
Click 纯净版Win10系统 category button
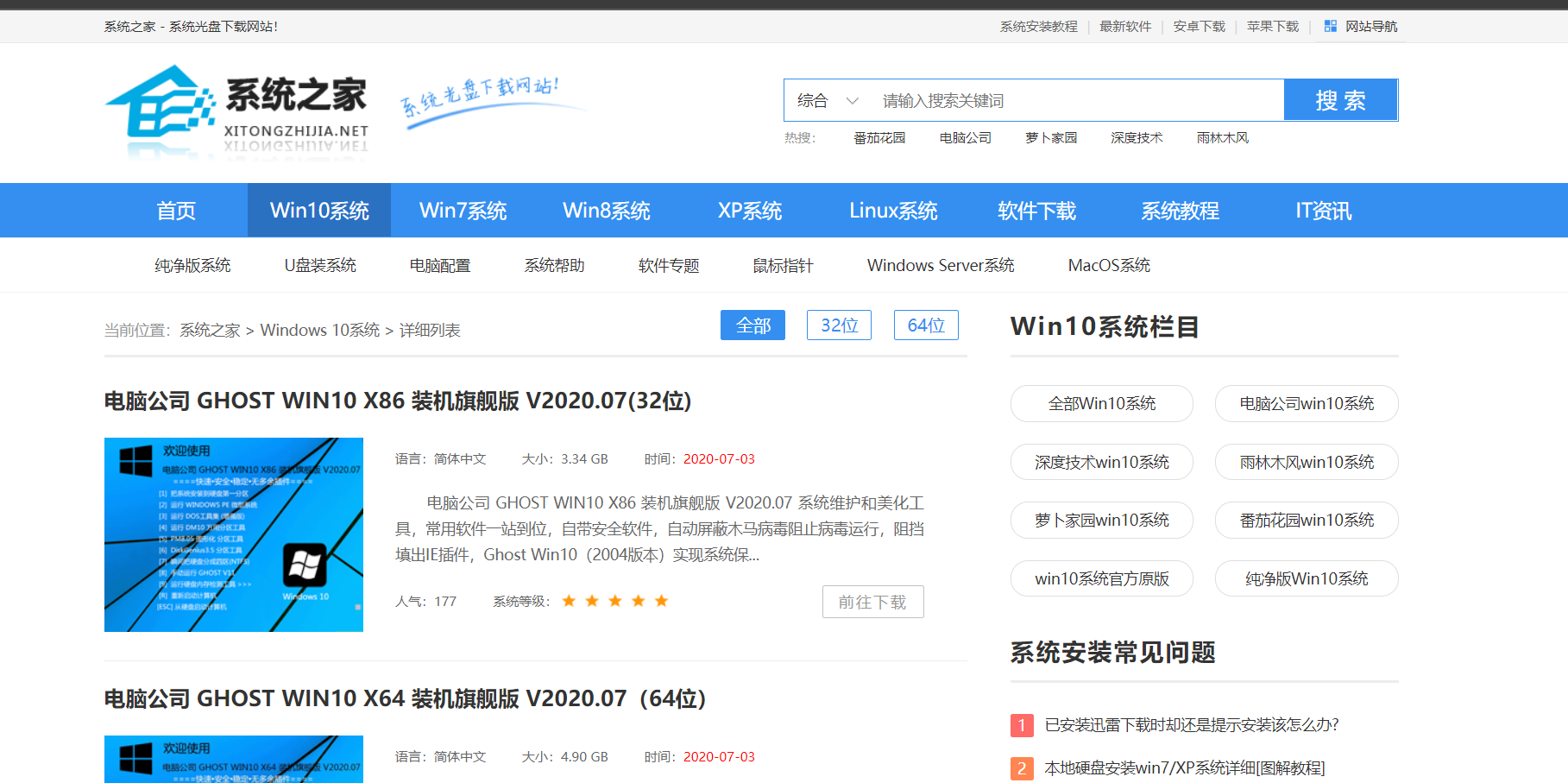[1307, 578]
